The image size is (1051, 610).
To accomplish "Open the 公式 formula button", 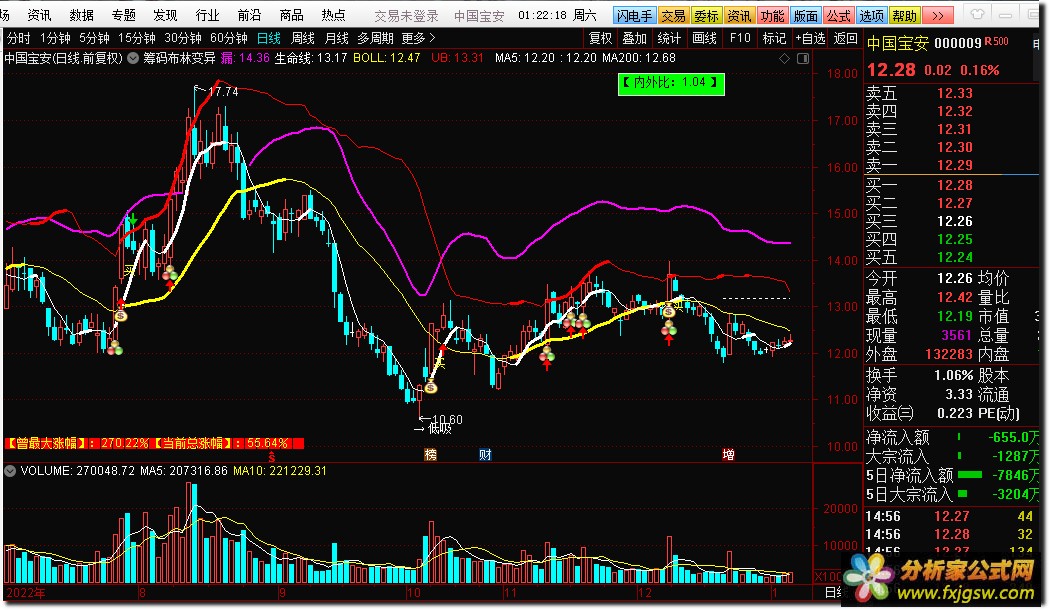I will [838, 15].
